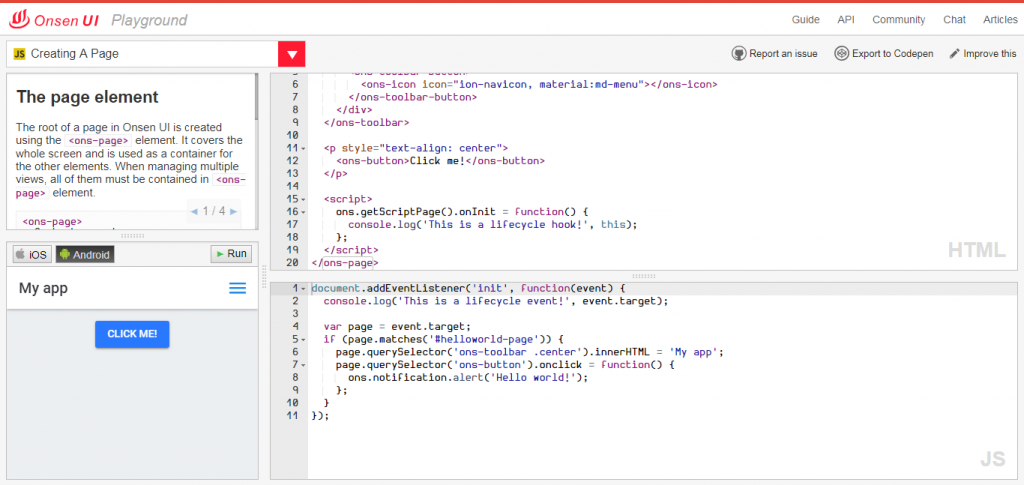1024x485 pixels.
Task: Click the Onsen UI logo
Action: 54,20
